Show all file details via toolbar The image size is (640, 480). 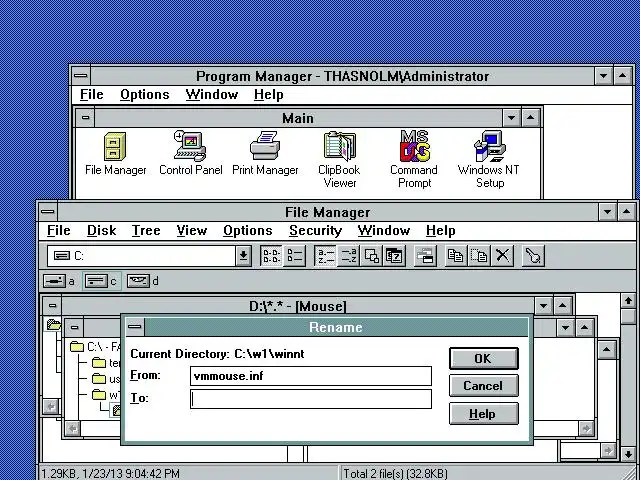pos(294,256)
